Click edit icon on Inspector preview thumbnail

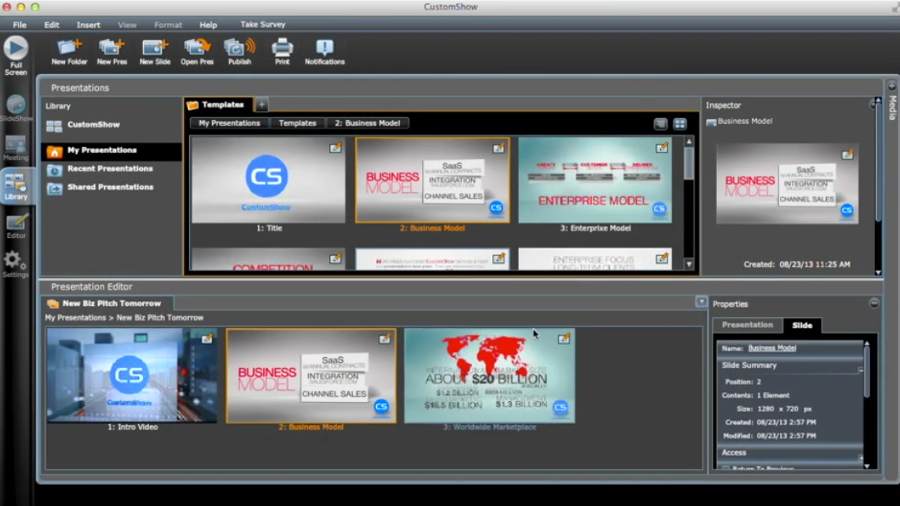[x=847, y=155]
